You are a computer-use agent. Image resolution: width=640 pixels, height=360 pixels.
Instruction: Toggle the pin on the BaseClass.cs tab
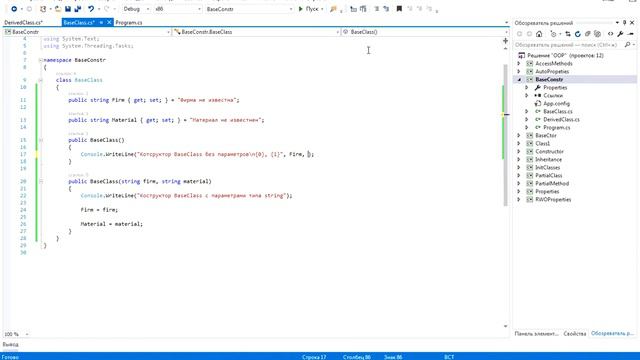101,22
